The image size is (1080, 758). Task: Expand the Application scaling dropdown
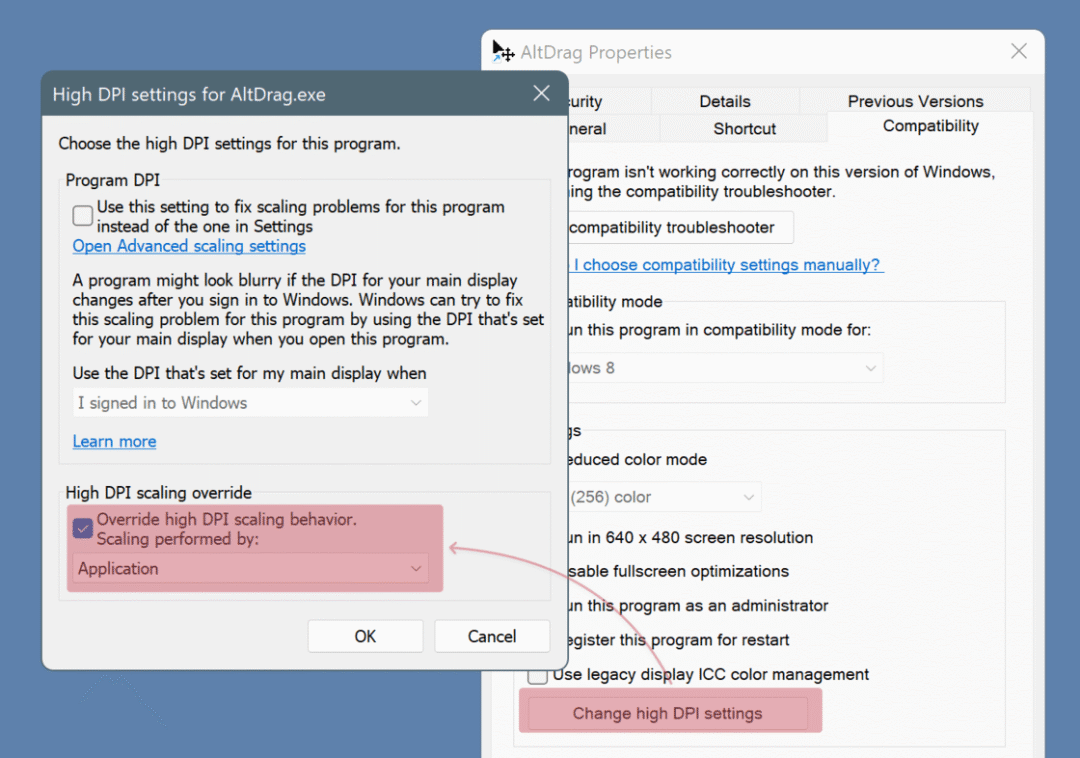tap(250, 569)
